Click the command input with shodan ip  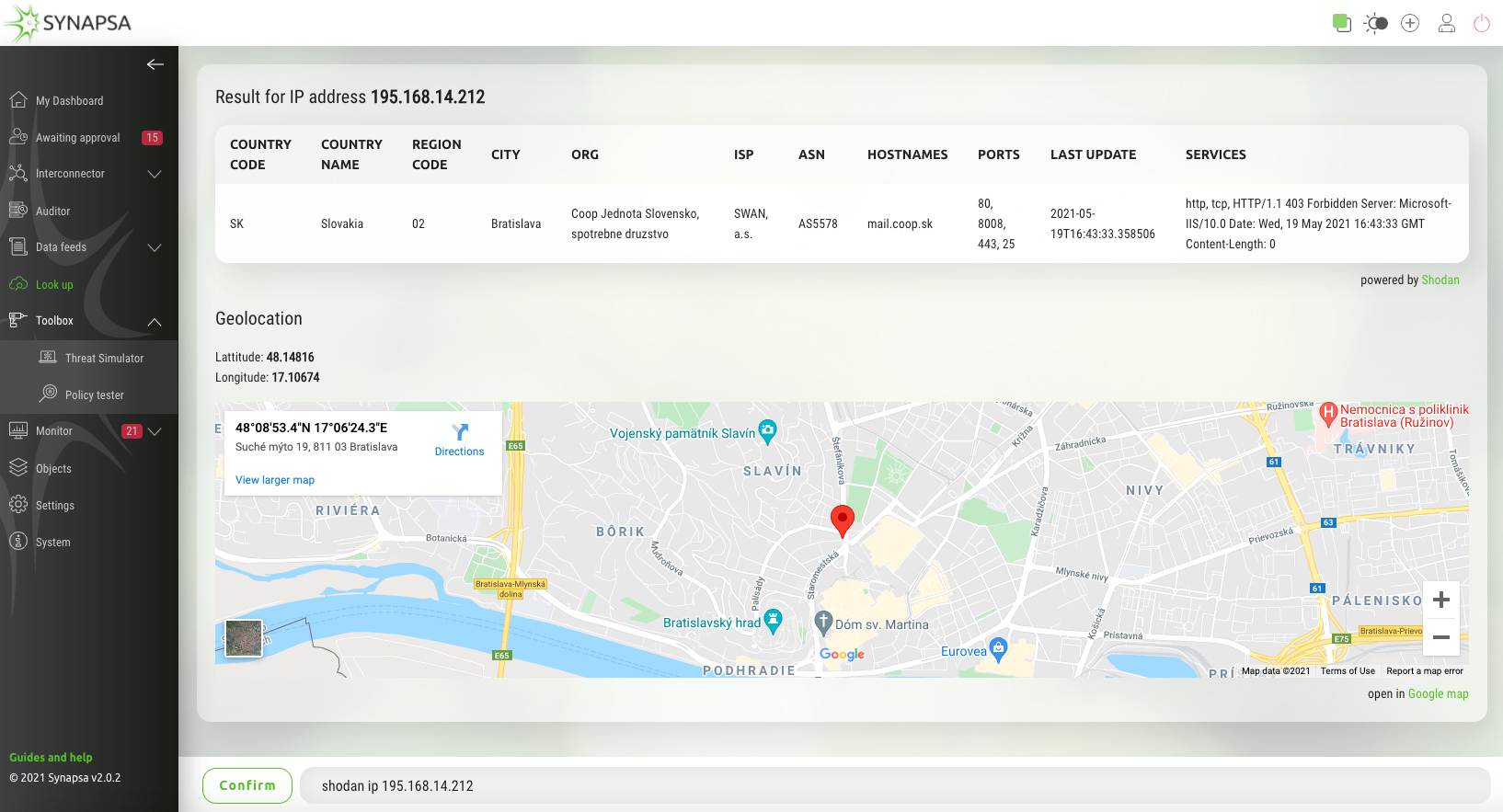point(894,785)
